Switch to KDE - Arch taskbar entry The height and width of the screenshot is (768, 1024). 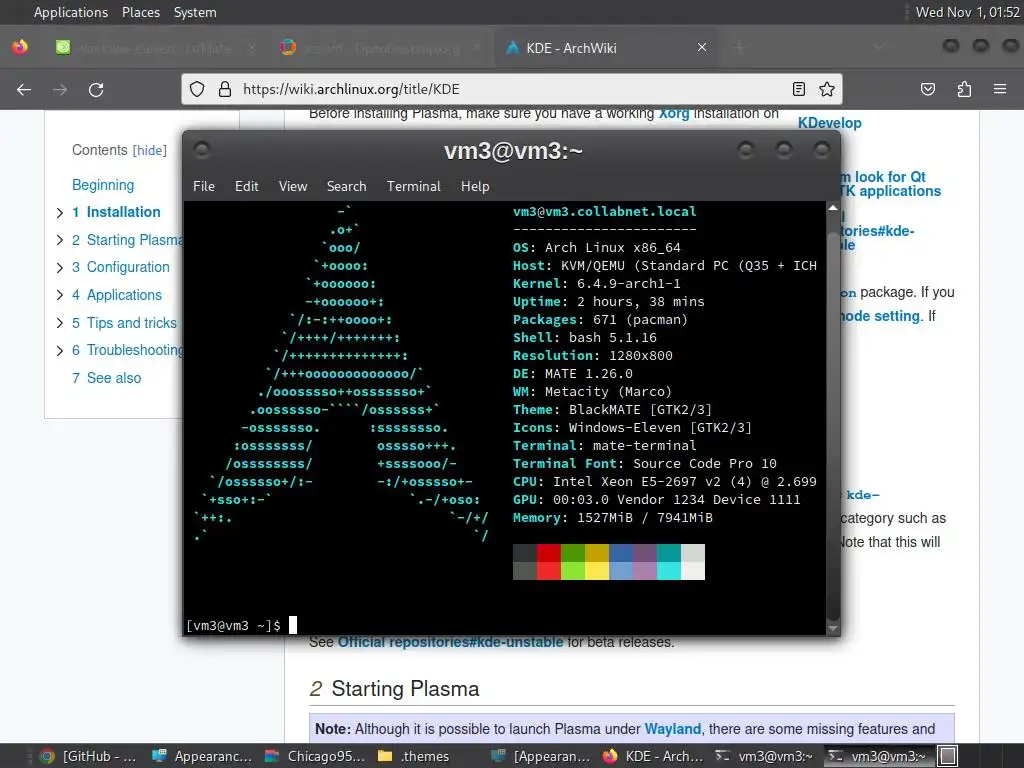[x=653, y=756]
